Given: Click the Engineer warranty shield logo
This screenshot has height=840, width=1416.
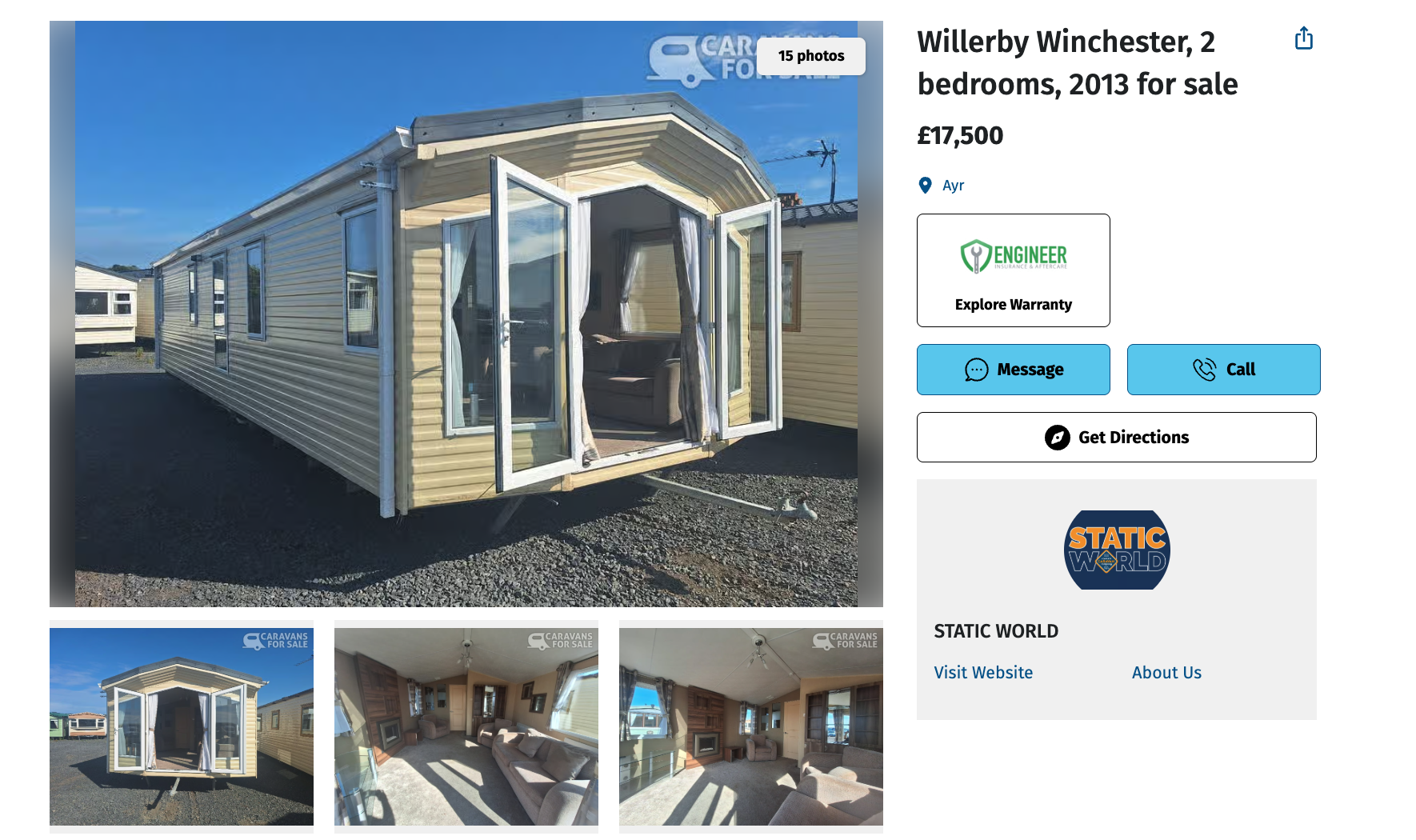Looking at the screenshot, I should tap(976, 256).
